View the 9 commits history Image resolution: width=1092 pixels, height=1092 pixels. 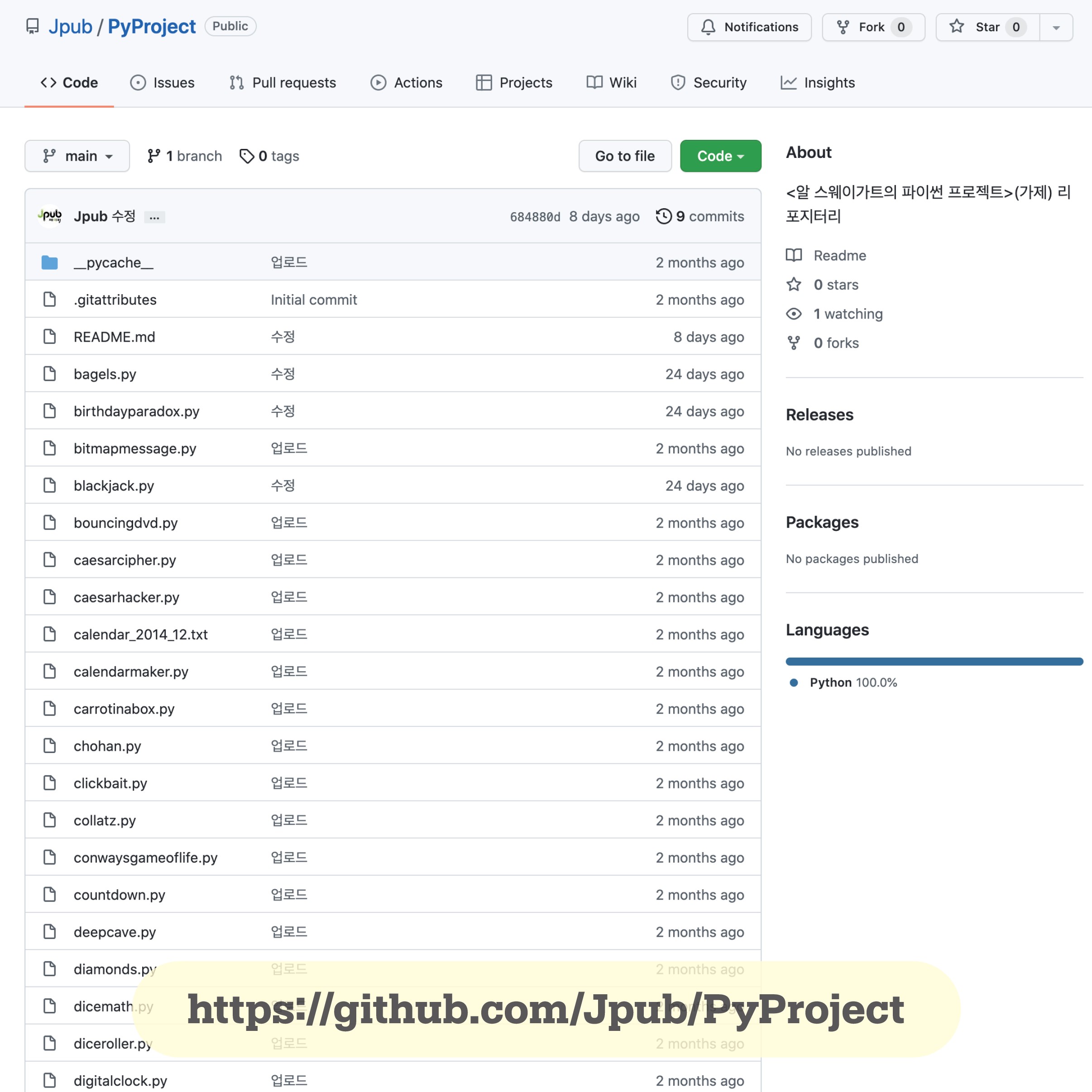(x=699, y=216)
